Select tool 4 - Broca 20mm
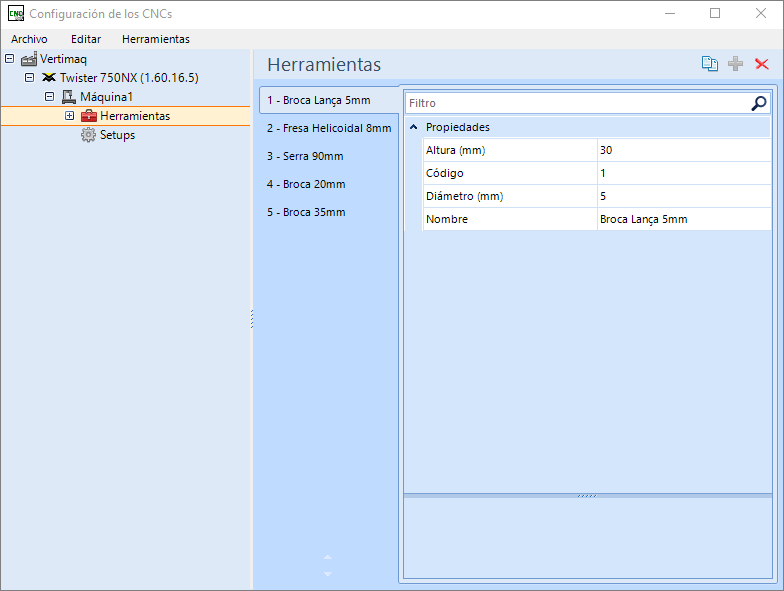Screen dimensions: 784x591 pos(328,184)
